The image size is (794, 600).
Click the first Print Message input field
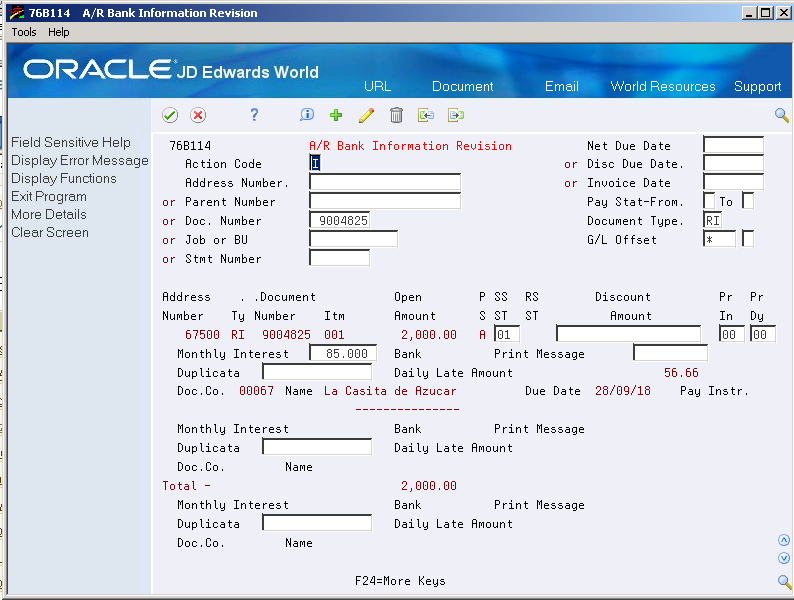coord(670,353)
